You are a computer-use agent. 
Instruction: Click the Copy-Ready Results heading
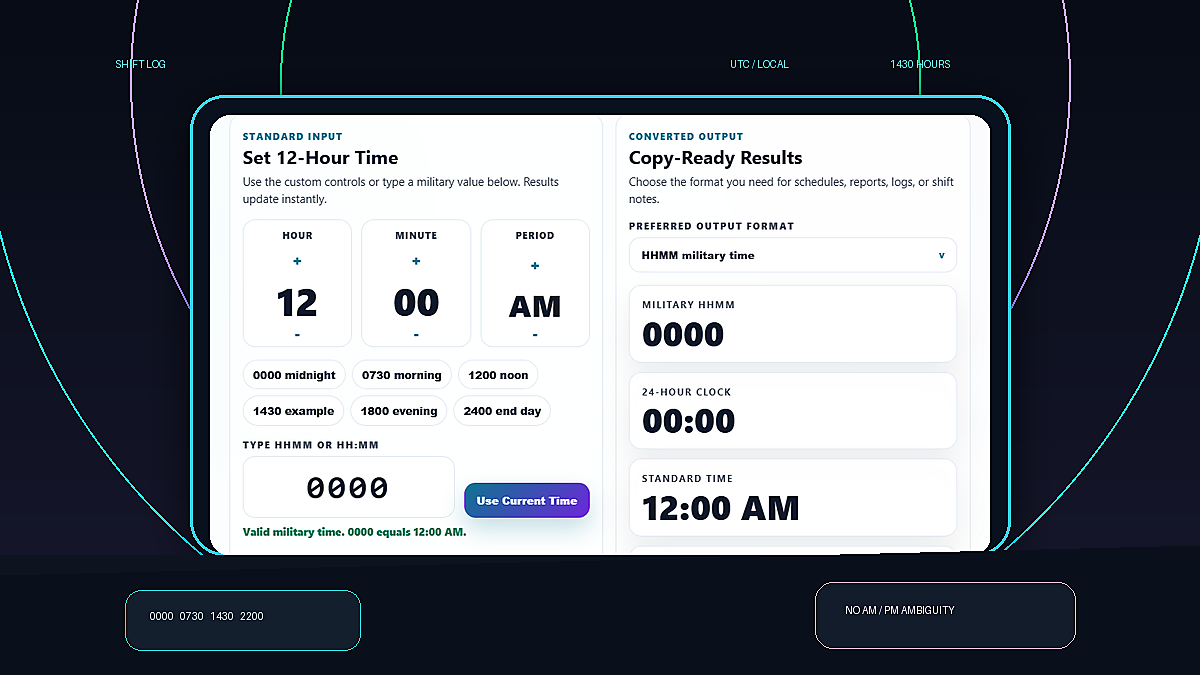(715, 158)
